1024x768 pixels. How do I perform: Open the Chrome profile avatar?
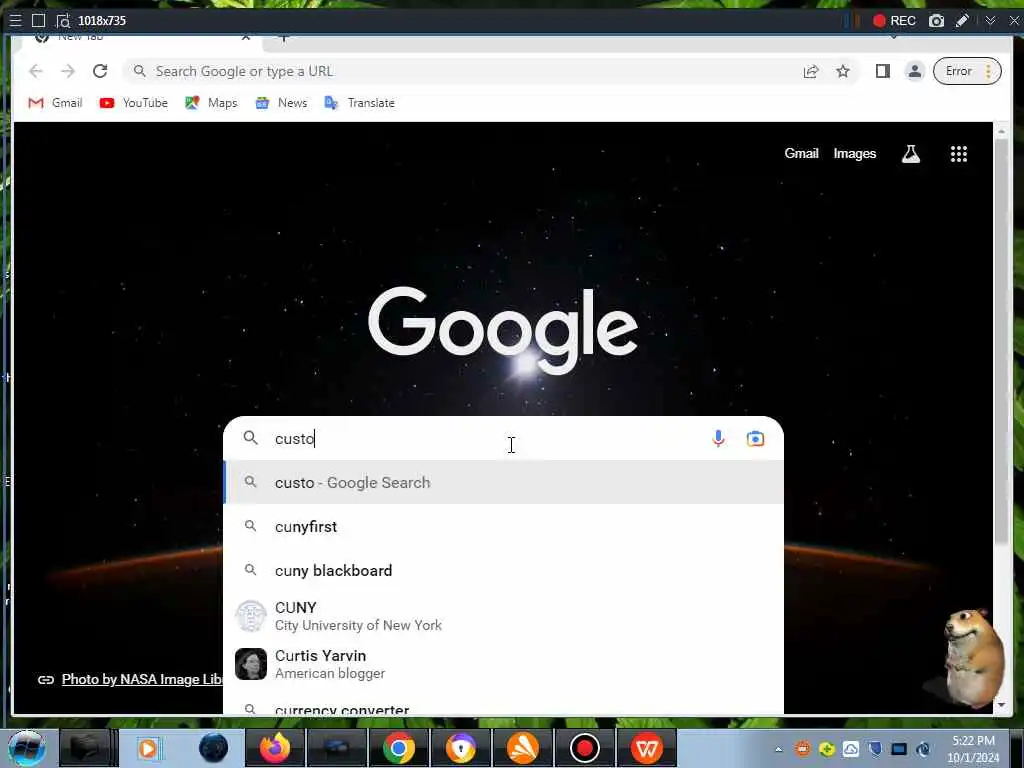click(x=915, y=71)
